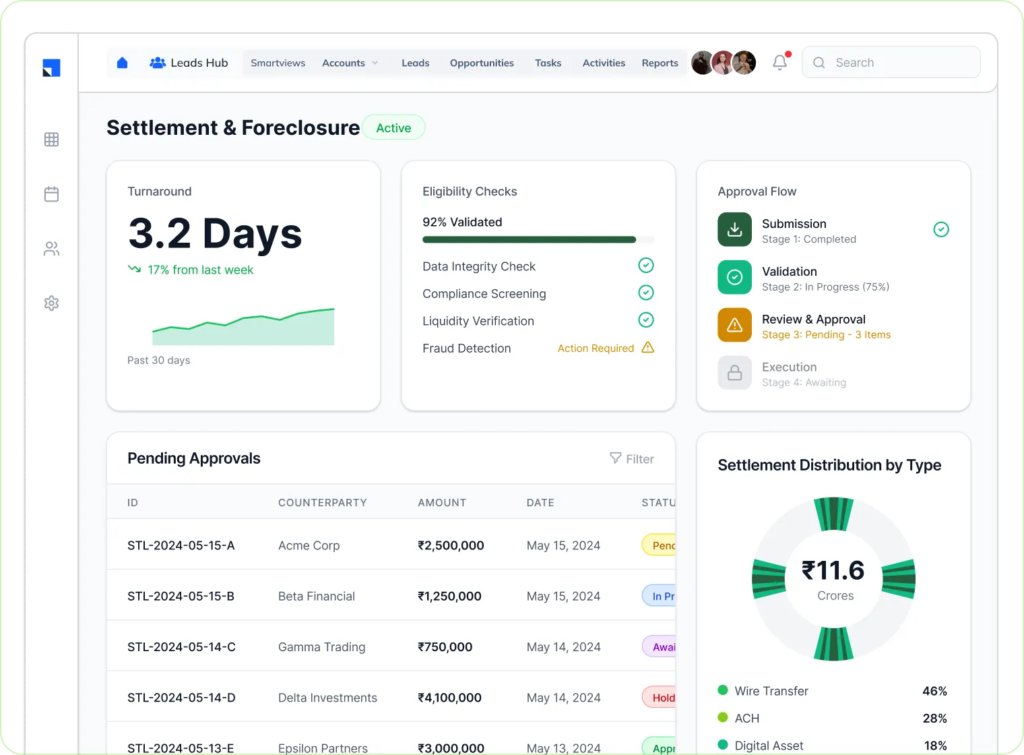The width and height of the screenshot is (1024, 755).
Task: Click the Digital Asset legend dot
Action: tap(723, 745)
